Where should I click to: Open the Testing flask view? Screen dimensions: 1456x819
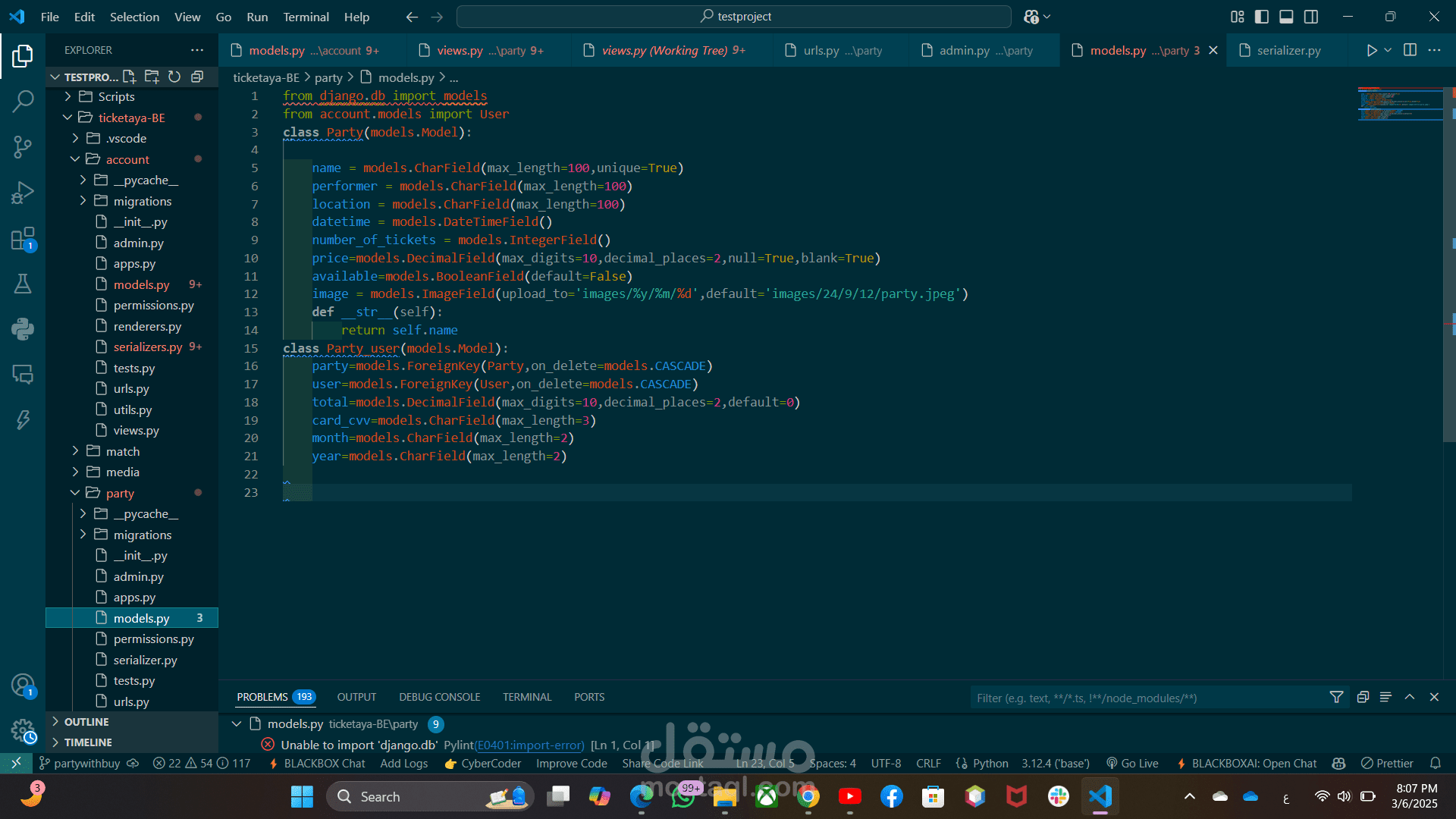click(23, 284)
